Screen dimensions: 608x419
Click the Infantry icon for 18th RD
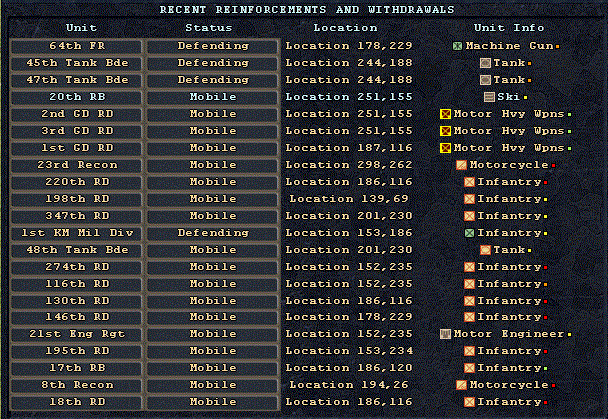(469, 402)
